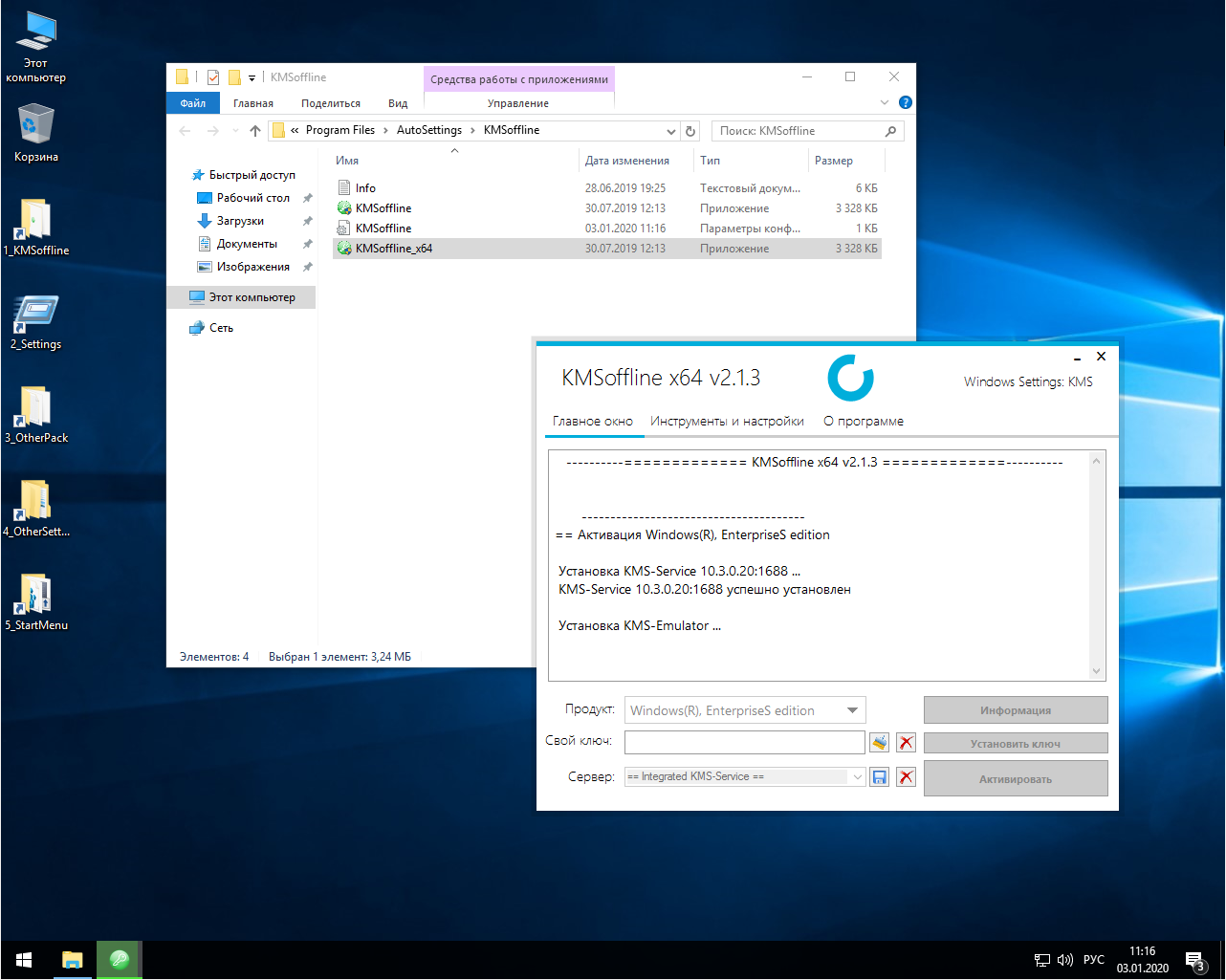The width and height of the screenshot is (1226, 980).
Task: Click the taskbar clock showing 11:16
Action: point(1142,960)
